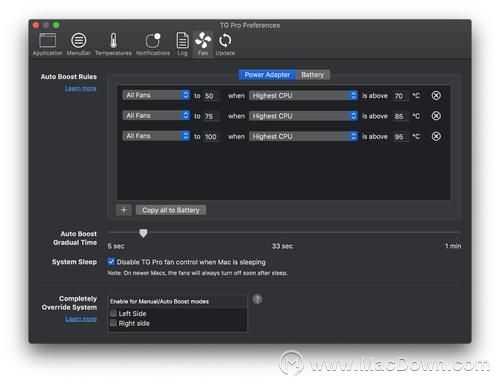Screen dimensions: 500x381
Task: Enable the Right side fan override checkbox
Action: tap(113, 323)
